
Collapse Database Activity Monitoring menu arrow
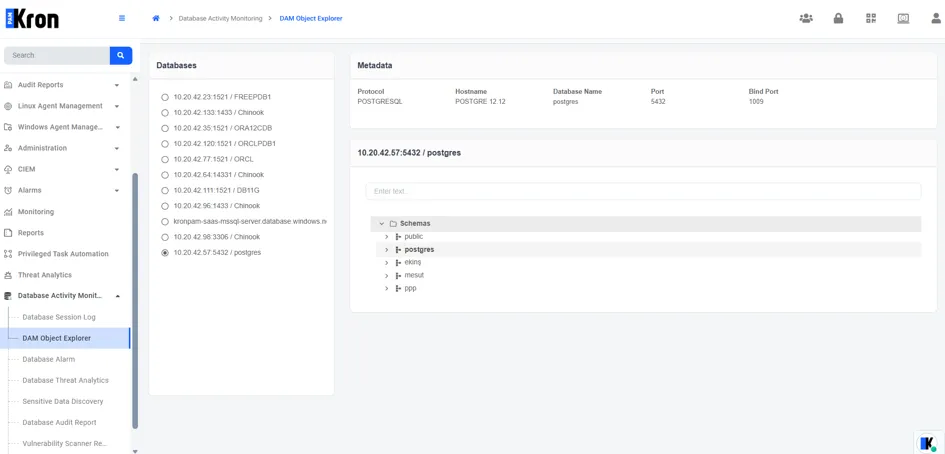pos(118,296)
